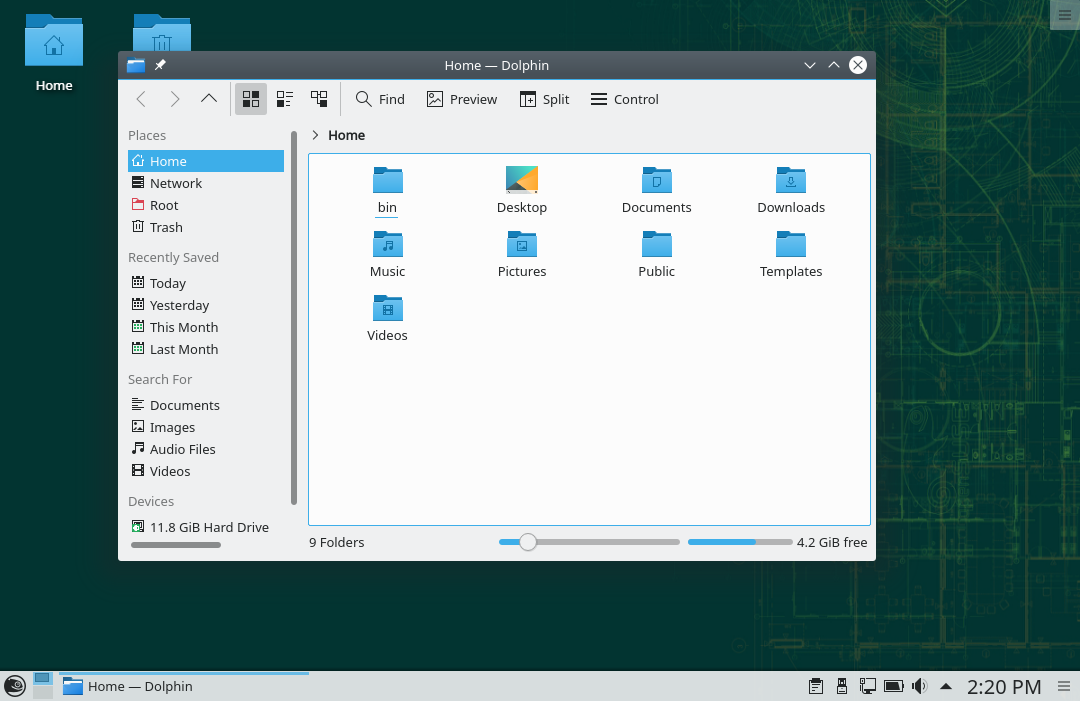Open the panel settings hamburger icon
The image size is (1080, 701).
click(1064, 686)
